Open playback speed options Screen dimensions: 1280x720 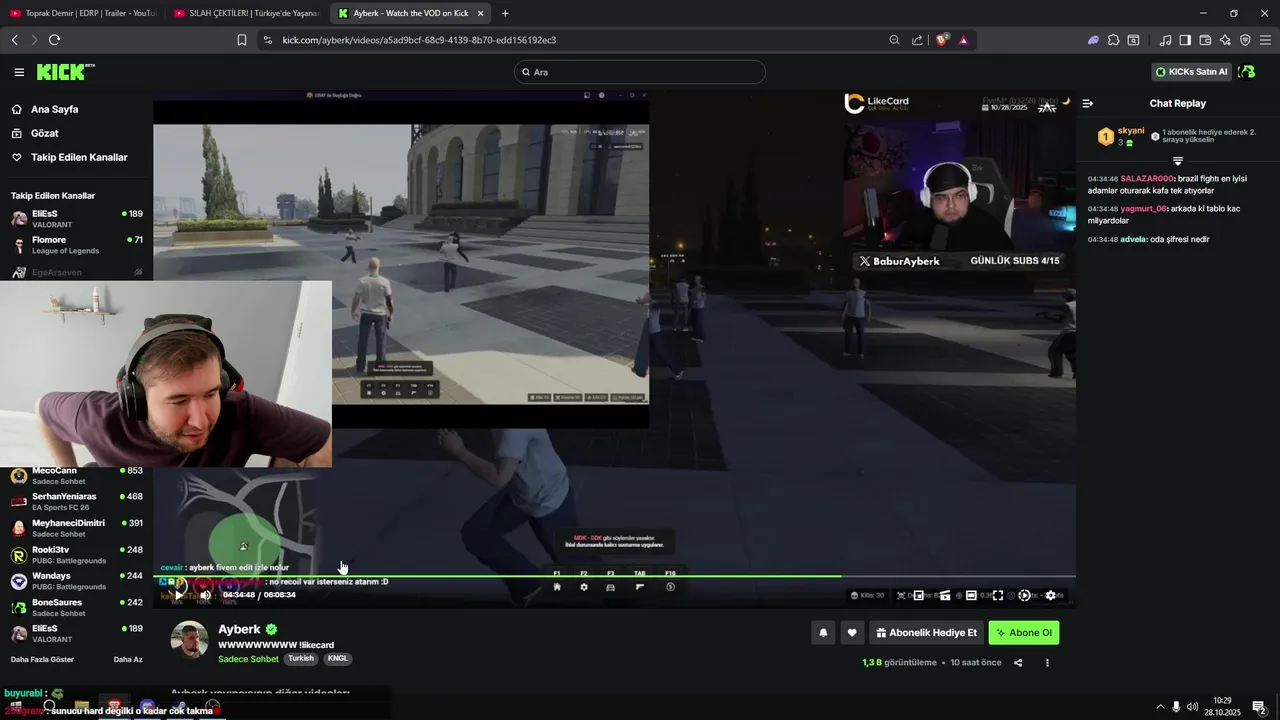point(1024,595)
